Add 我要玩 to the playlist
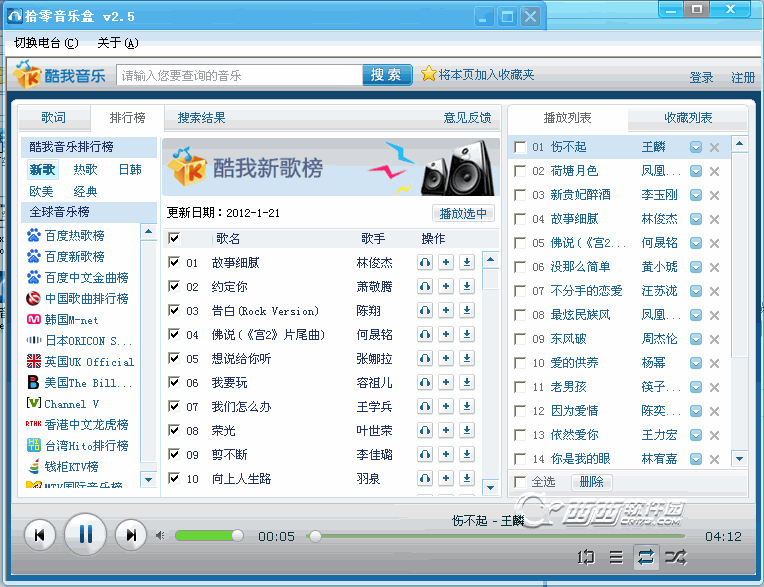 (446, 382)
